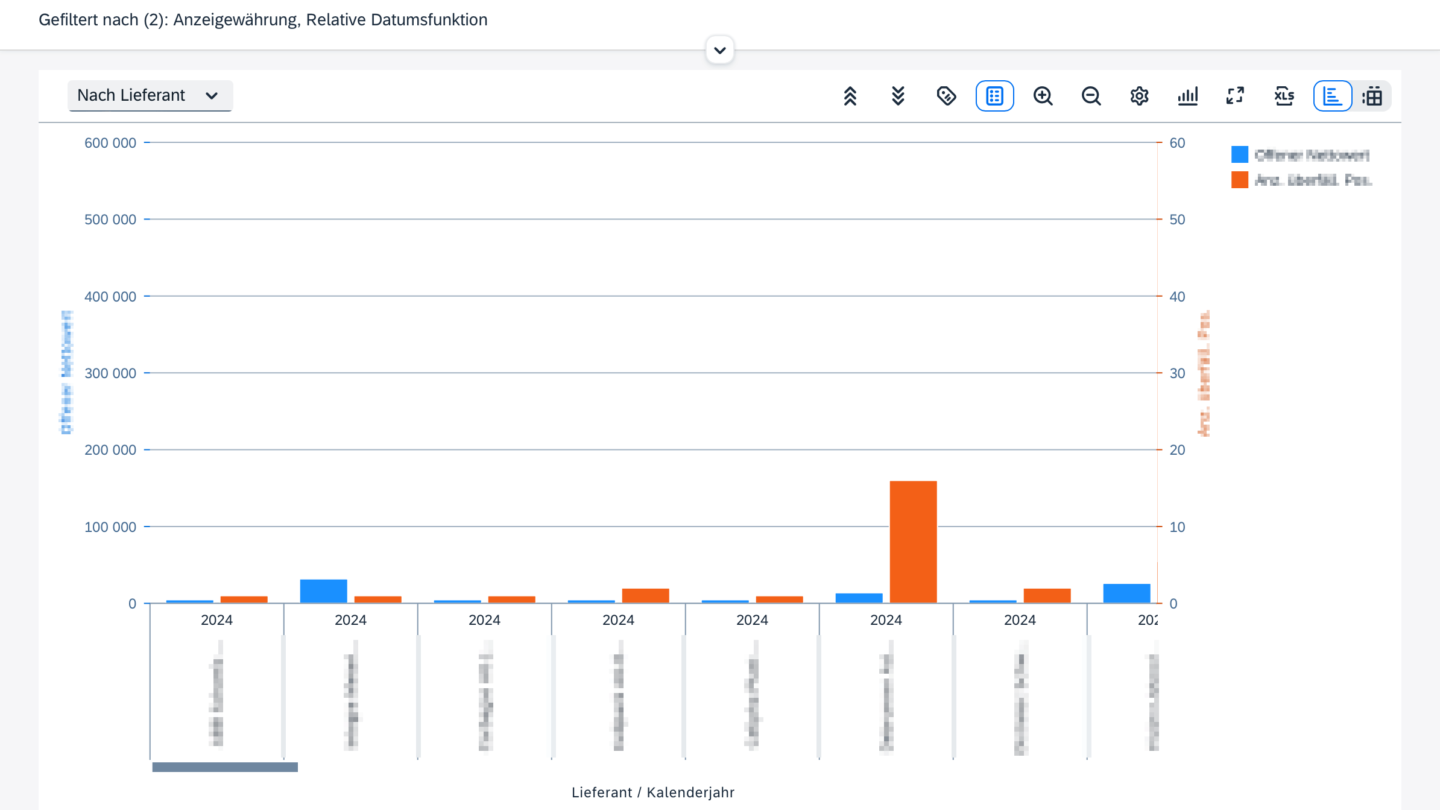Click the drill-up double chevron icon
The width and height of the screenshot is (1440, 810).
[850, 96]
